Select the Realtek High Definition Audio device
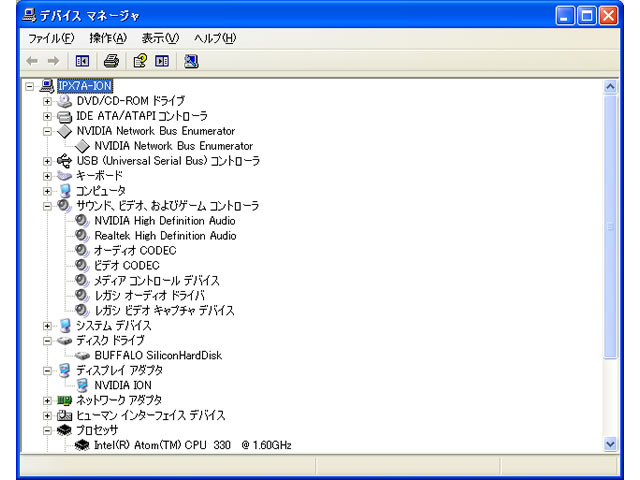The height and width of the screenshot is (480, 640). (165, 235)
